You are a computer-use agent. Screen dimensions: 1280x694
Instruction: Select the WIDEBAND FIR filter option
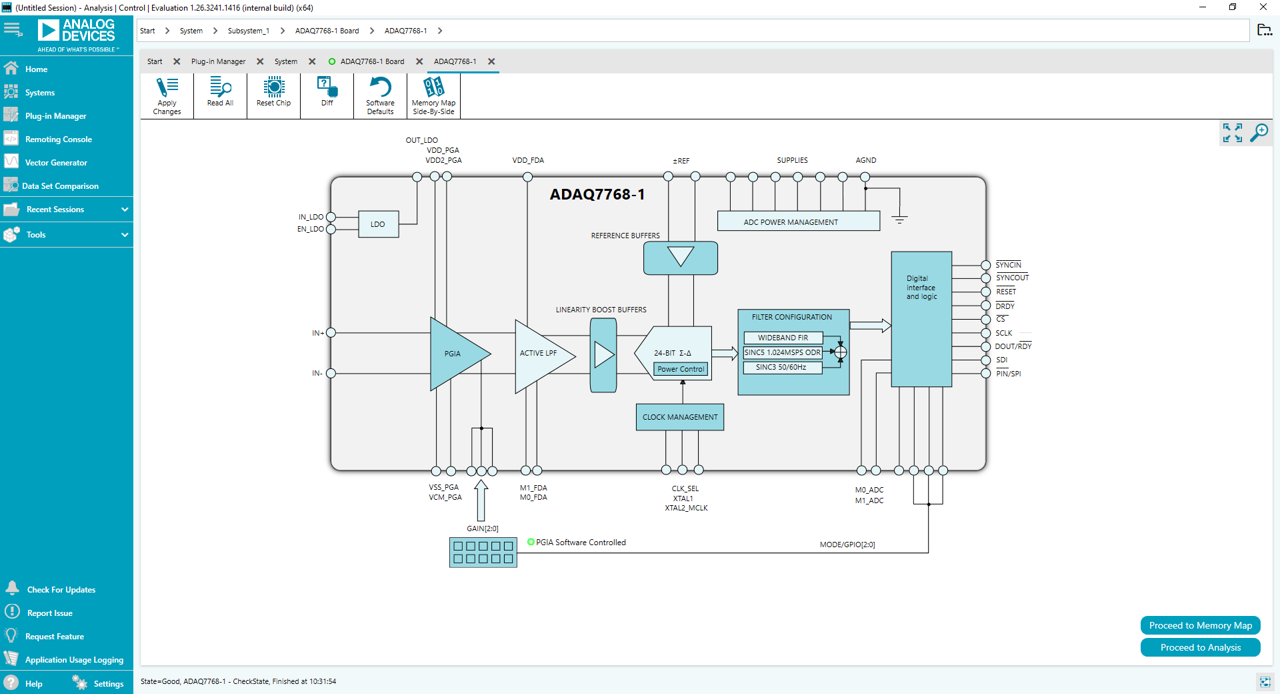point(782,337)
